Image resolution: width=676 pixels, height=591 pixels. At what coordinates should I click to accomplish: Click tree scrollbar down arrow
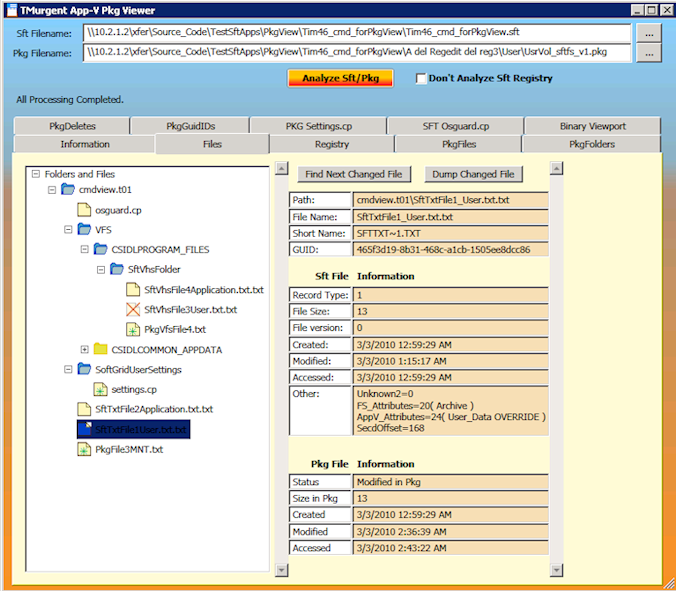coord(282,570)
